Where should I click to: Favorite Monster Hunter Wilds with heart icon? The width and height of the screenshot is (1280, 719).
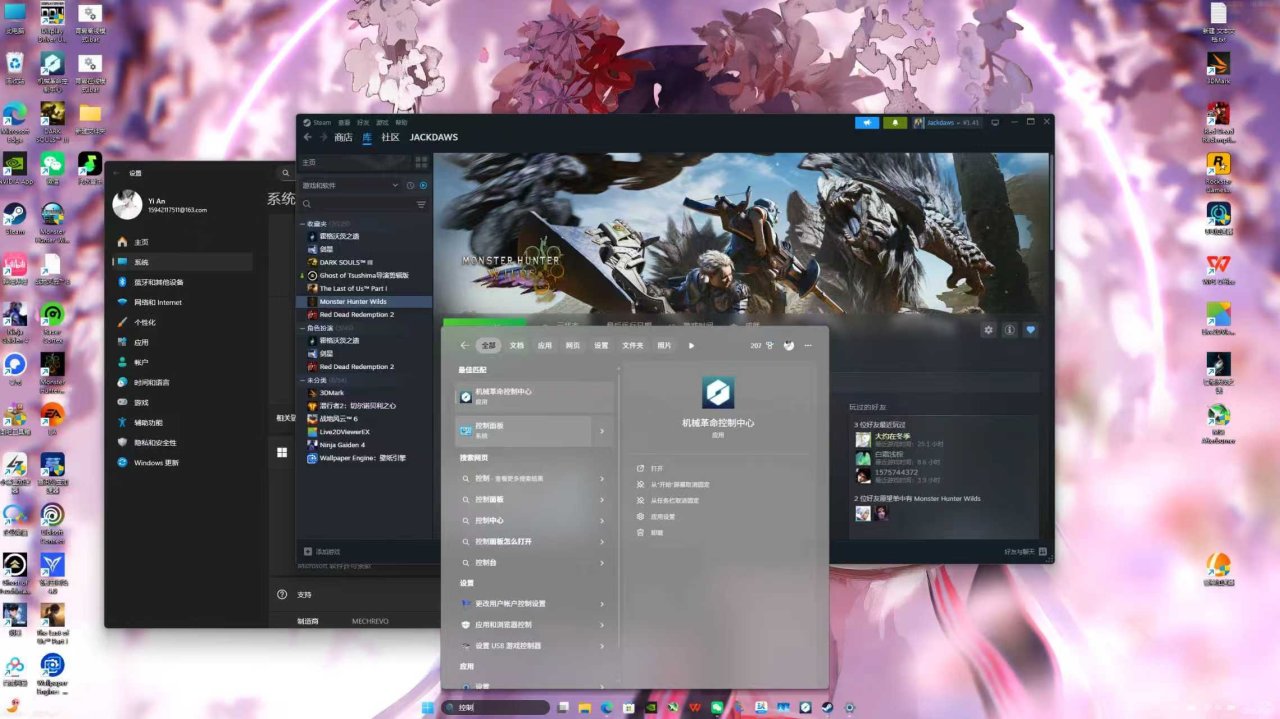tap(1031, 329)
